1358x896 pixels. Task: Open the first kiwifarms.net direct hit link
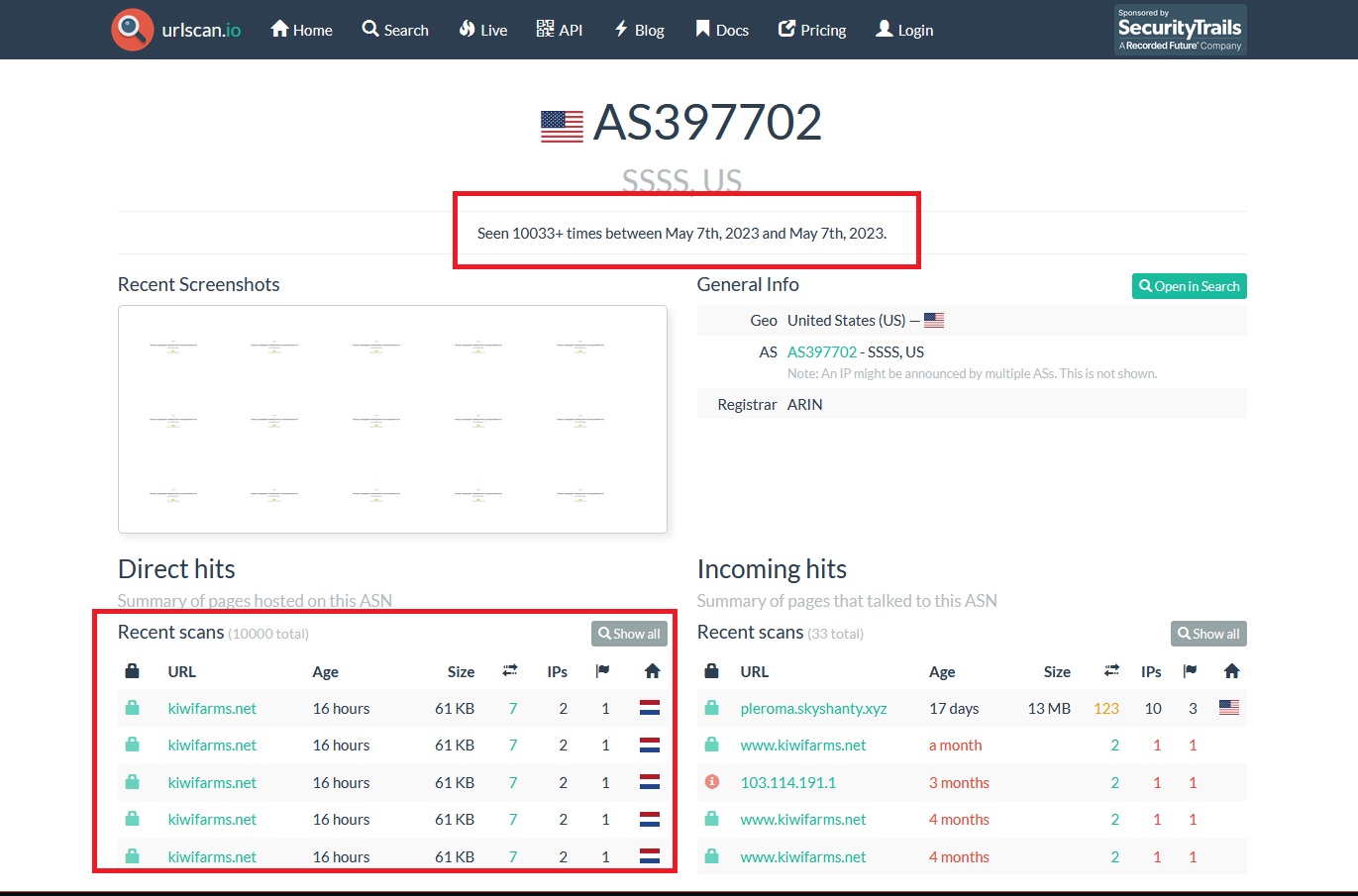(212, 708)
